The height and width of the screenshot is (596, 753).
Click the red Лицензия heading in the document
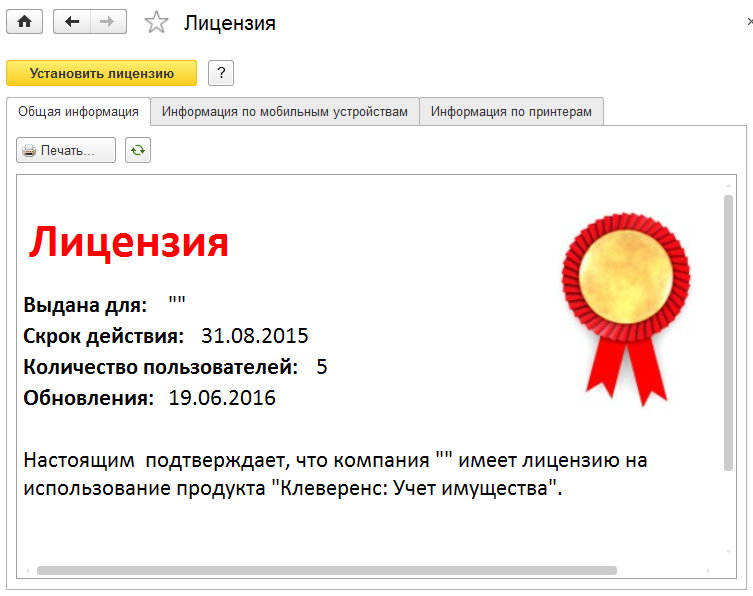pos(129,243)
